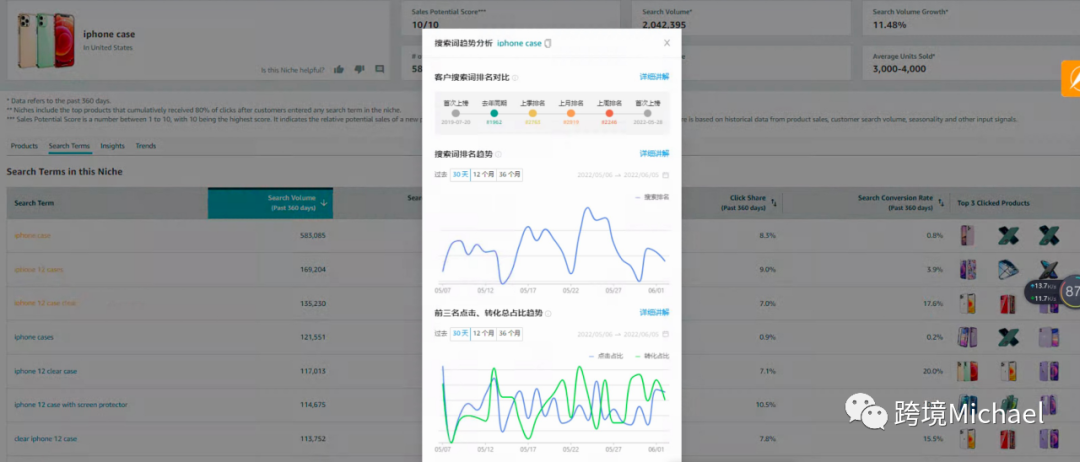Select 36个月 range in 前三名点击 trend section
The image size is (1080, 462).
[510, 334]
